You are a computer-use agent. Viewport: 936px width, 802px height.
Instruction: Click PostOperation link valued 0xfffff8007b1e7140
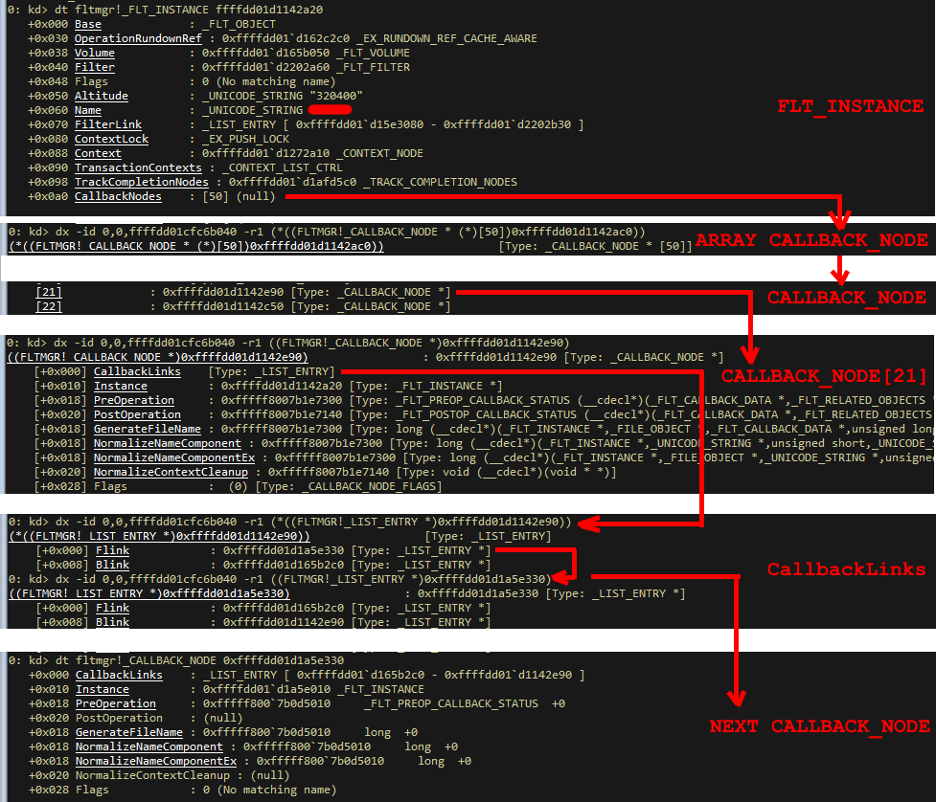click(x=137, y=415)
